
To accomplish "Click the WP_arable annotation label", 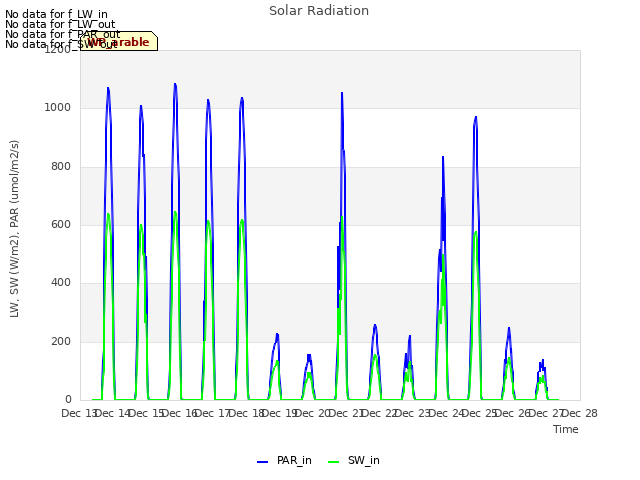I will 119,41.
